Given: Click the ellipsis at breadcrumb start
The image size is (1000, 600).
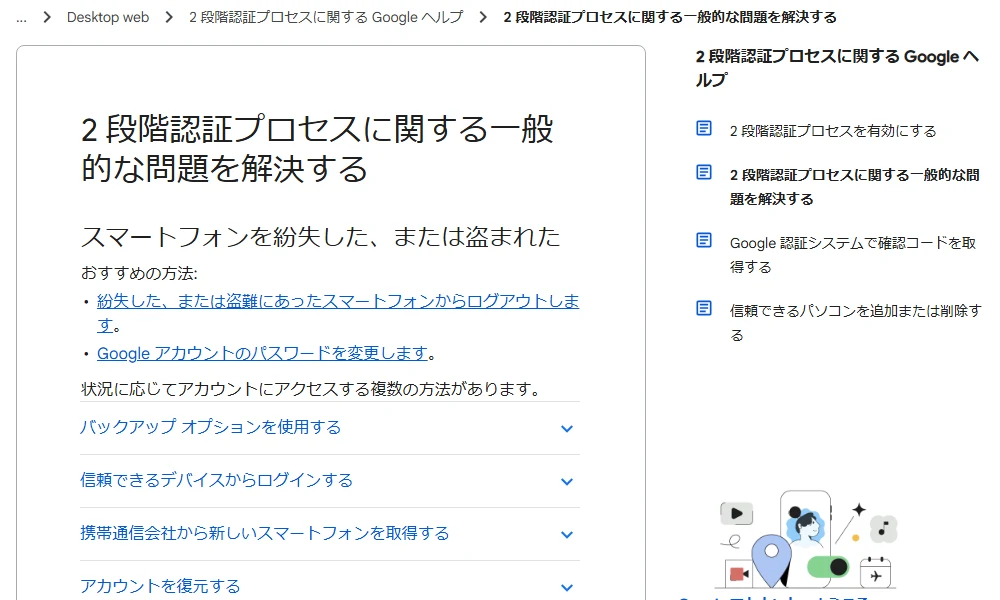Looking at the screenshot, I should tap(22, 18).
